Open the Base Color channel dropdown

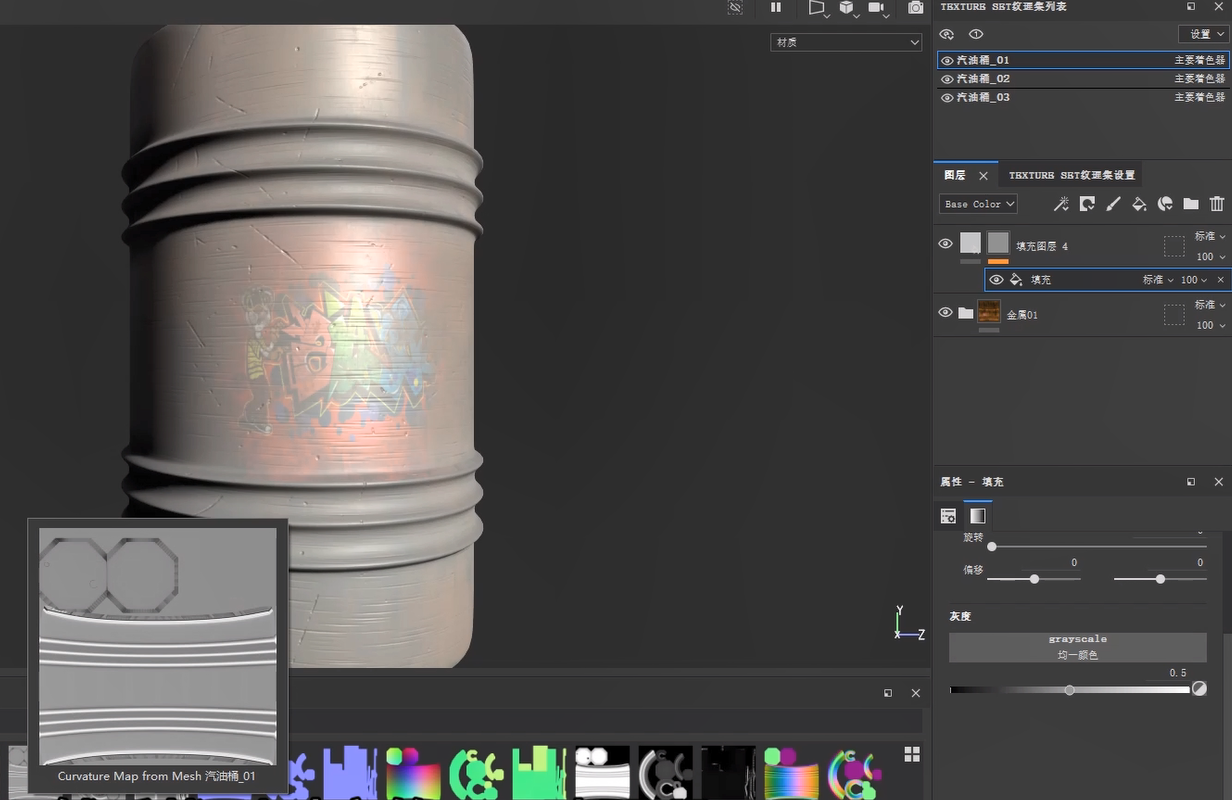[x=978, y=204]
